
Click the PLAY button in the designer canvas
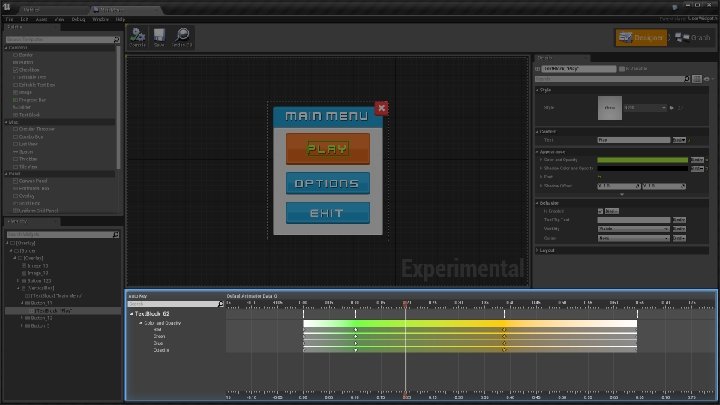click(327, 149)
